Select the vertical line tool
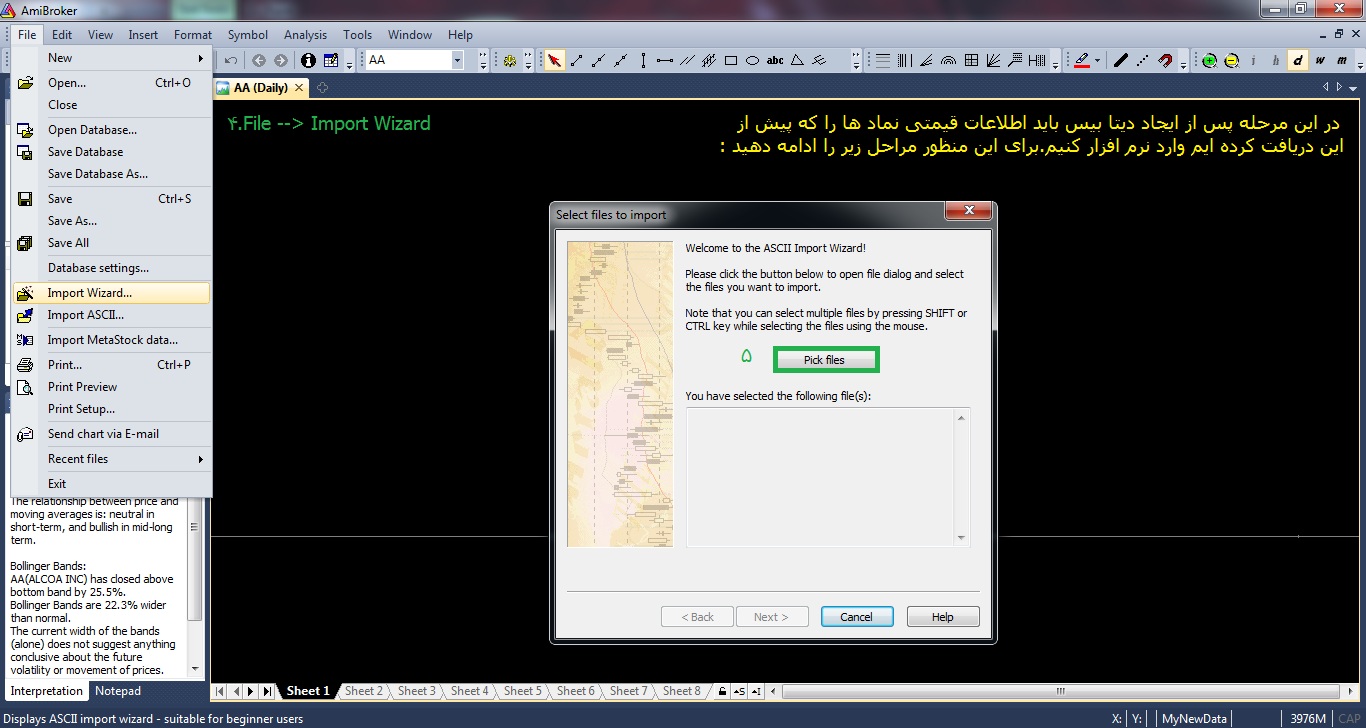Image resolution: width=1366 pixels, height=728 pixels. tap(643, 60)
